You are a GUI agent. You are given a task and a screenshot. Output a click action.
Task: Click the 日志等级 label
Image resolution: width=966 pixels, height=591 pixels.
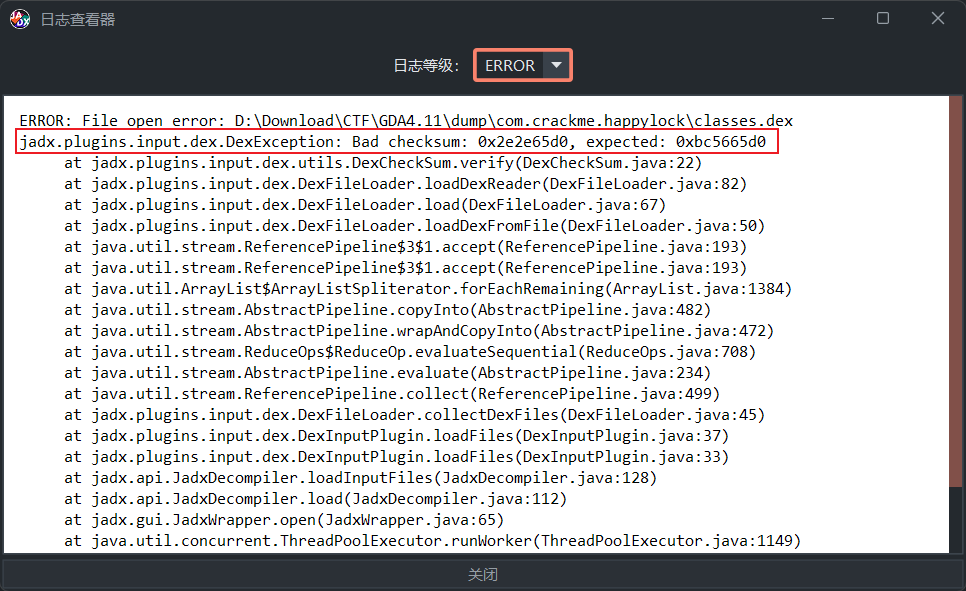pos(426,66)
